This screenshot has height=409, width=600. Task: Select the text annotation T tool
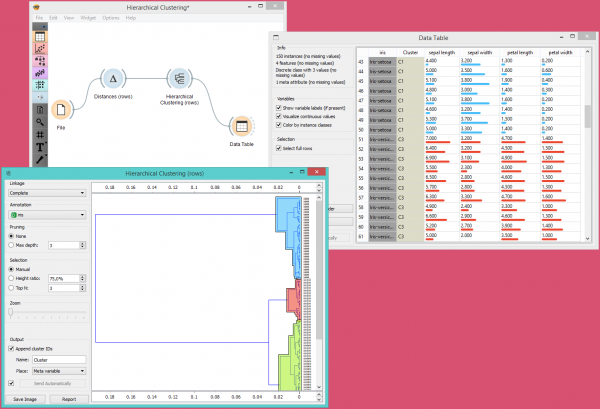coord(41,146)
